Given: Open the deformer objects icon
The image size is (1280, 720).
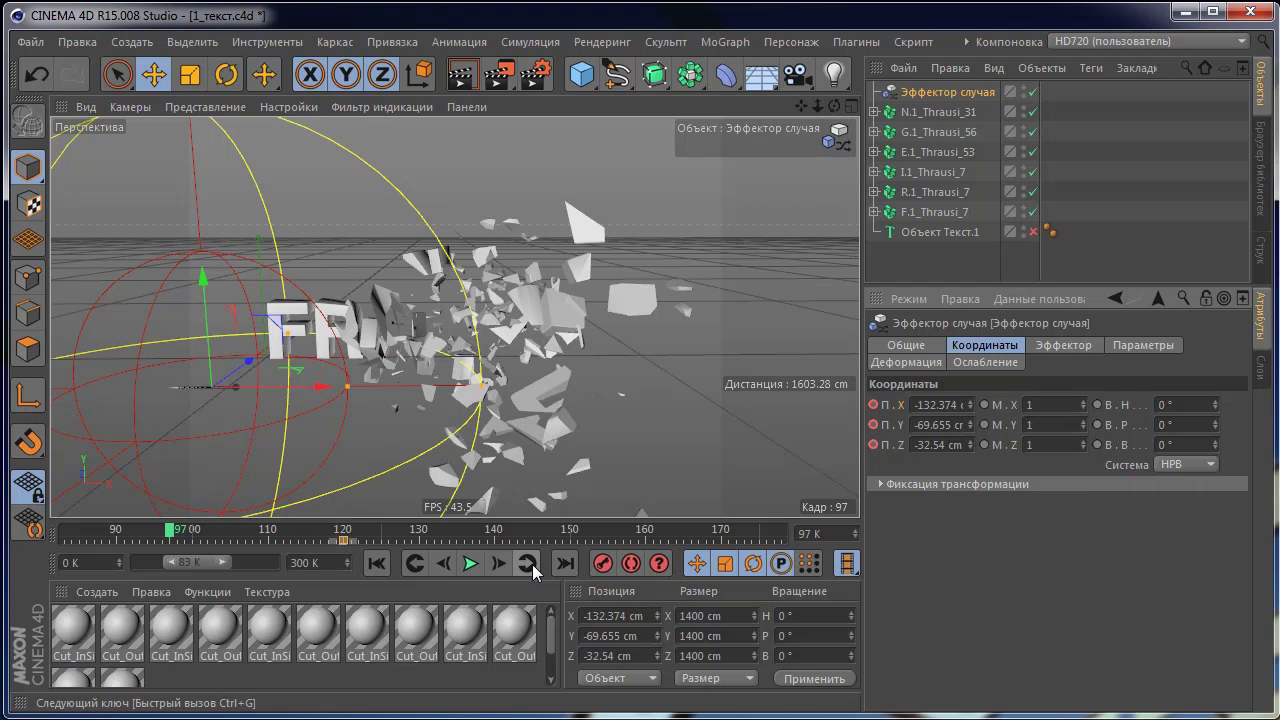Looking at the screenshot, I should pyautogui.click(x=726, y=75).
